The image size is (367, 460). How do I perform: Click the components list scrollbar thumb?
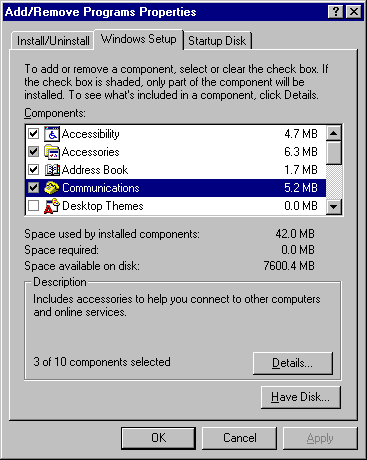coord(334,153)
